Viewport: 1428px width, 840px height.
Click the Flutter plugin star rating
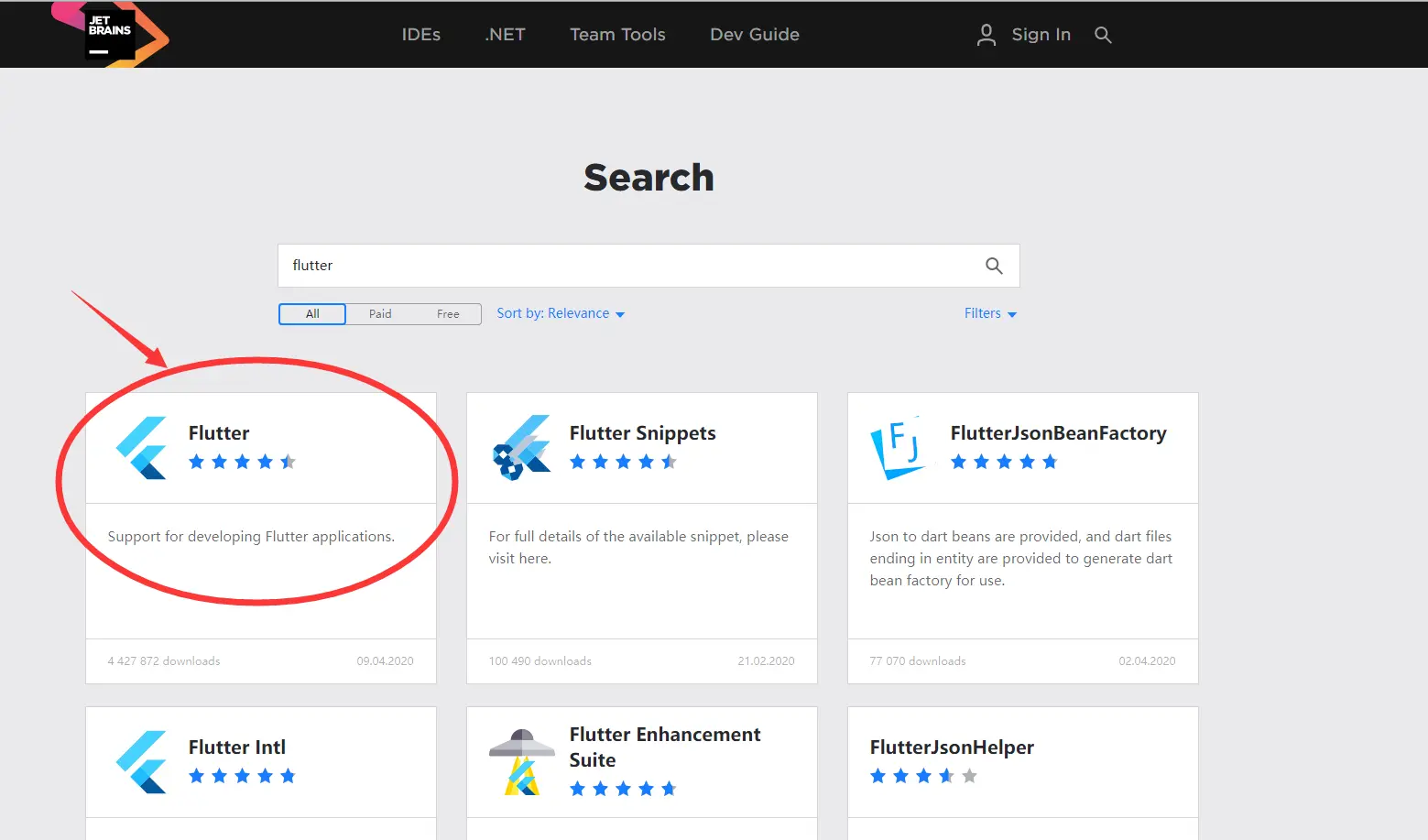click(242, 462)
